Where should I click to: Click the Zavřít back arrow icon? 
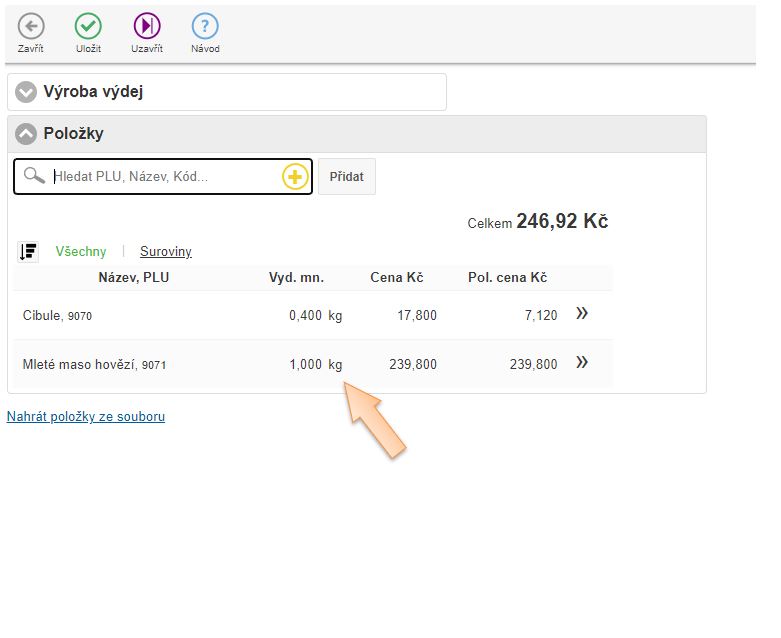pos(31,27)
